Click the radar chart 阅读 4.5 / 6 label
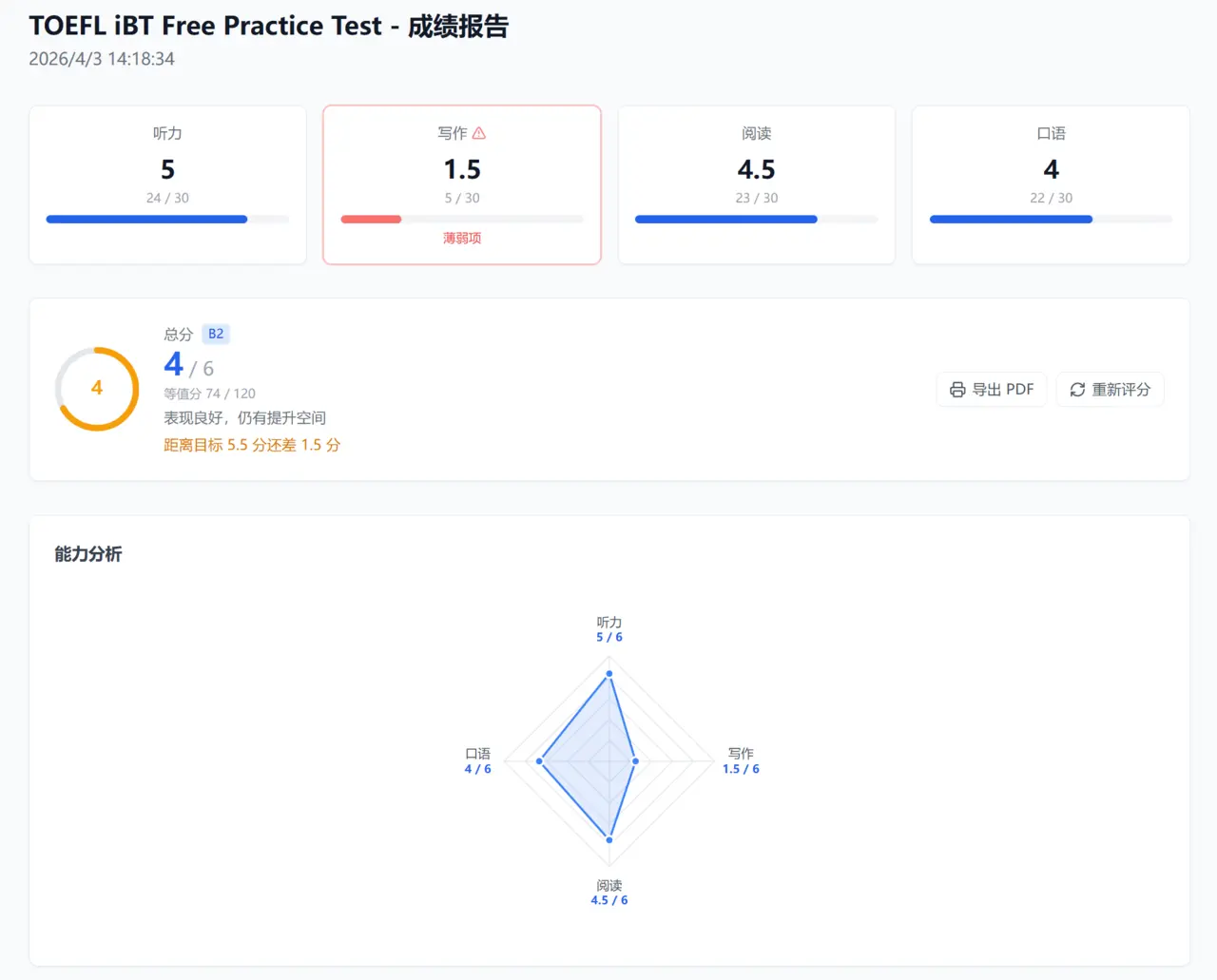This screenshot has height=980, width=1217. pos(609,893)
